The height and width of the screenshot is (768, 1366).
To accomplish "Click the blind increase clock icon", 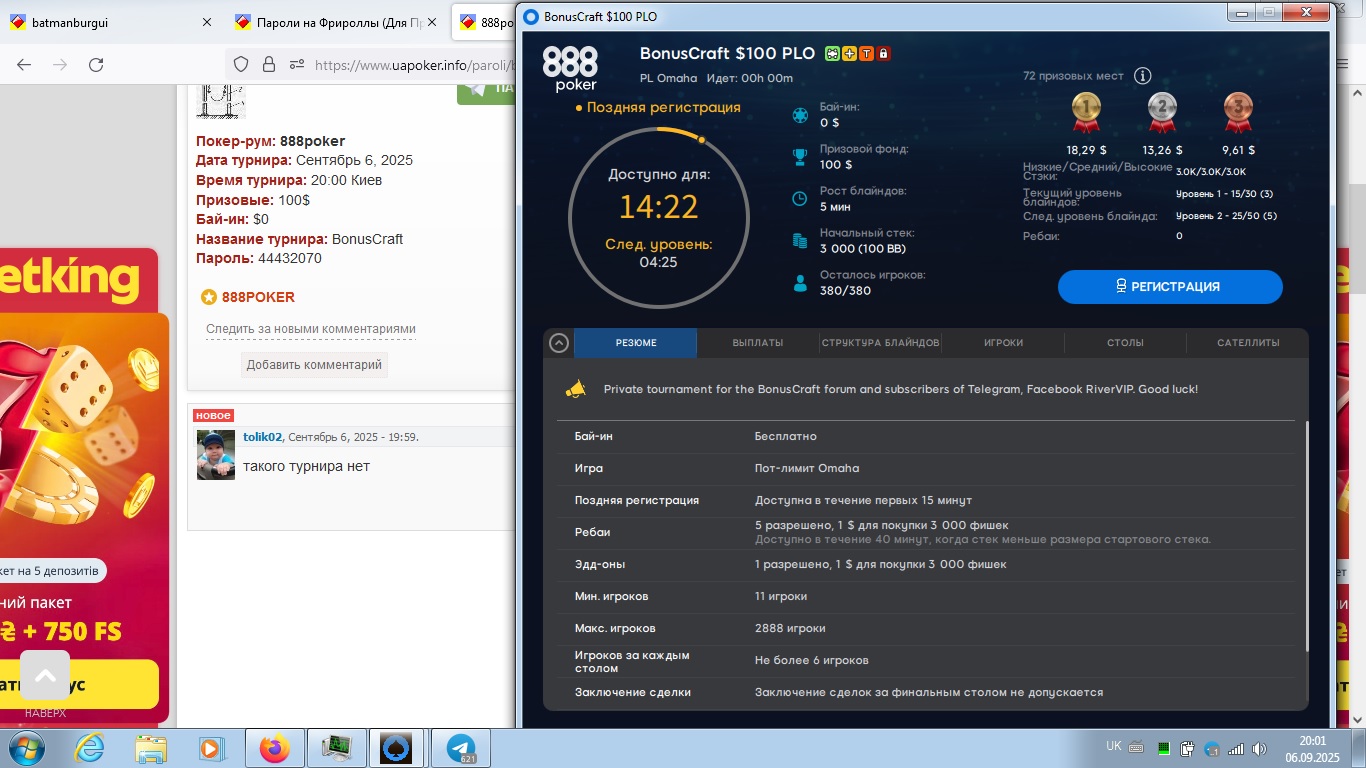I will click(800, 198).
